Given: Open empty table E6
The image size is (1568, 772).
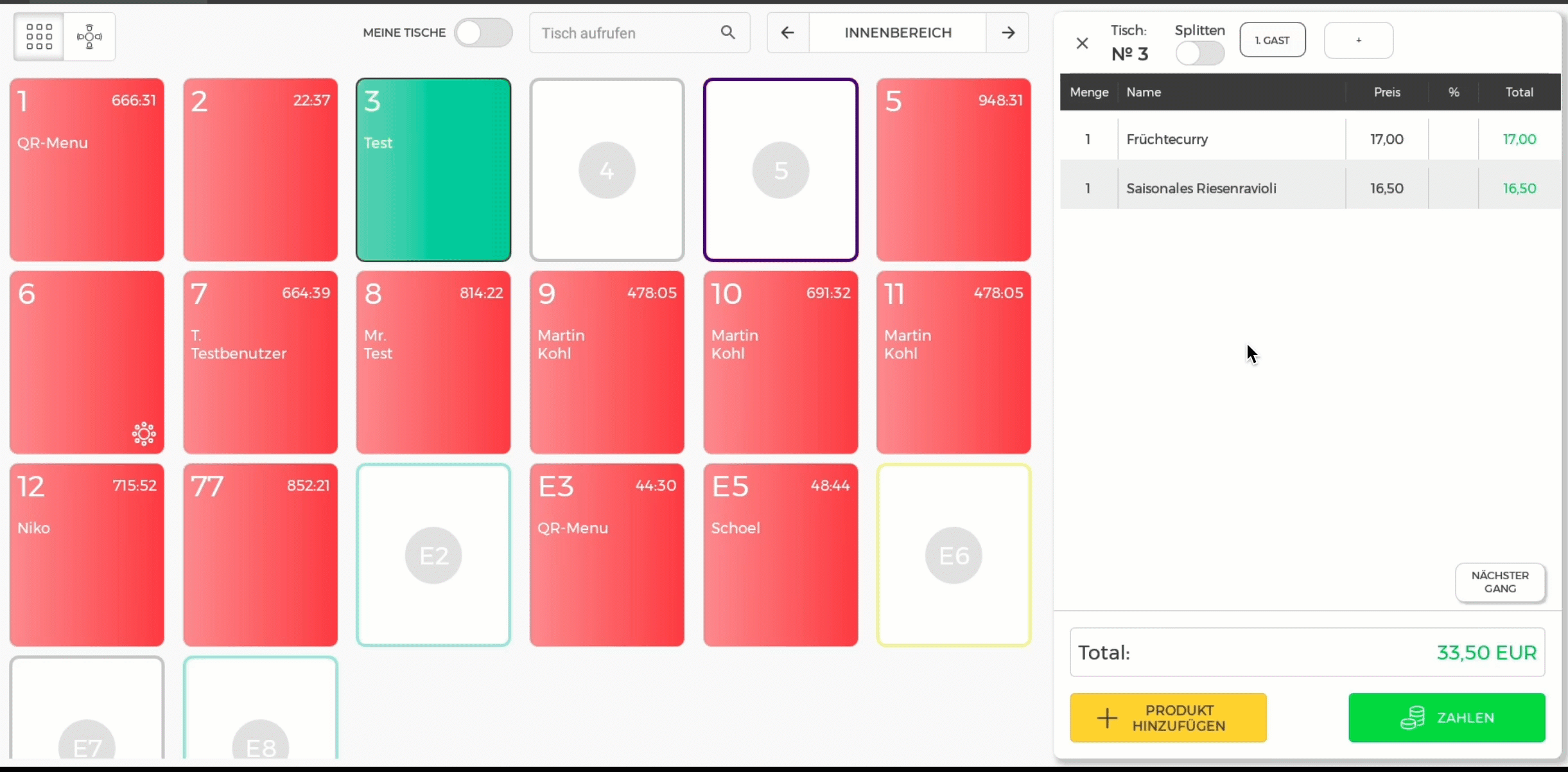Looking at the screenshot, I should [x=954, y=555].
